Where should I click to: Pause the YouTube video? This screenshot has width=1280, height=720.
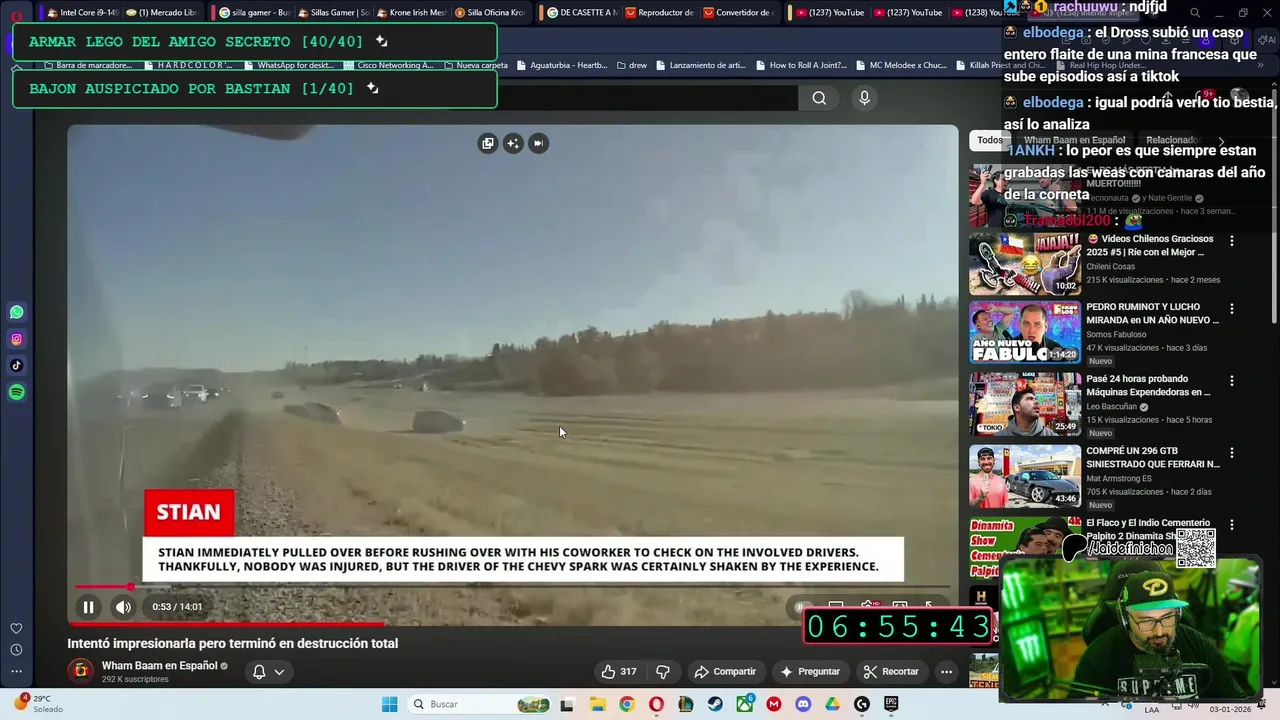pos(88,607)
